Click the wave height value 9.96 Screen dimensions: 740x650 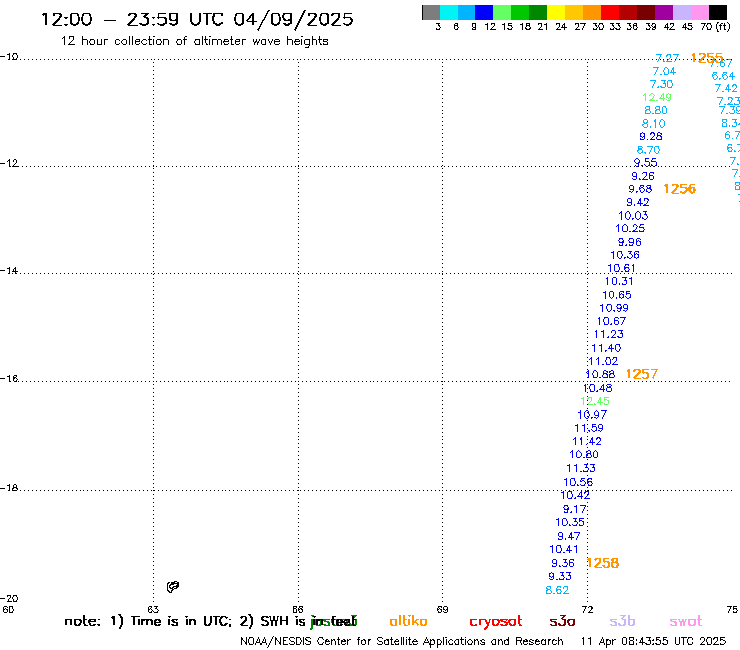tap(630, 242)
